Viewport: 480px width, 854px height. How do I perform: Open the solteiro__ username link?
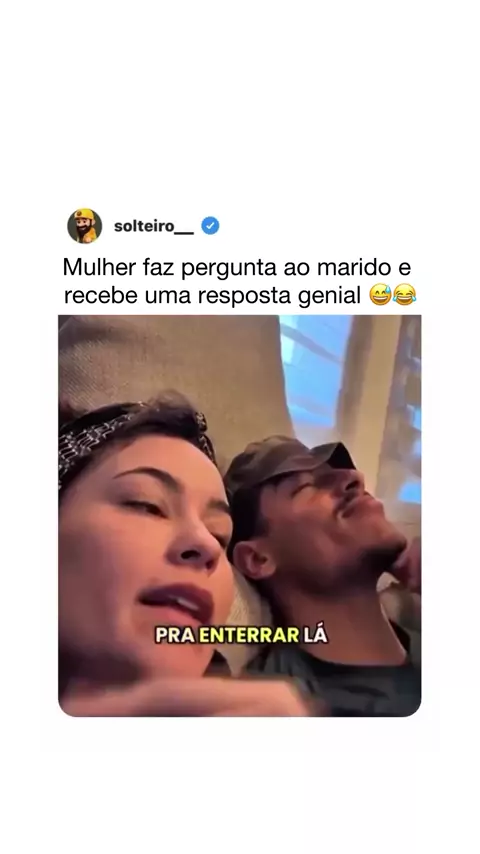coord(154,226)
